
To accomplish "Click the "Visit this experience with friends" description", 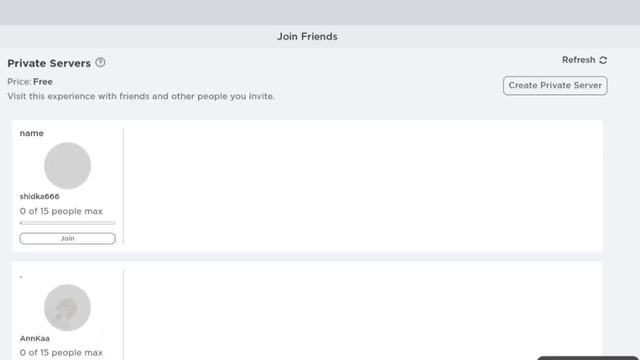I will click(141, 96).
